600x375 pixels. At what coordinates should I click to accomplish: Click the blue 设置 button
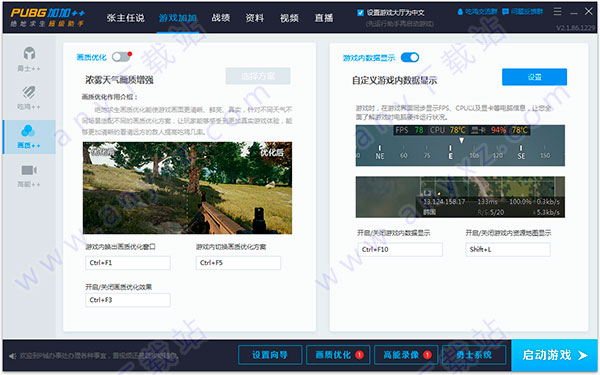pyautogui.click(x=534, y=77)
